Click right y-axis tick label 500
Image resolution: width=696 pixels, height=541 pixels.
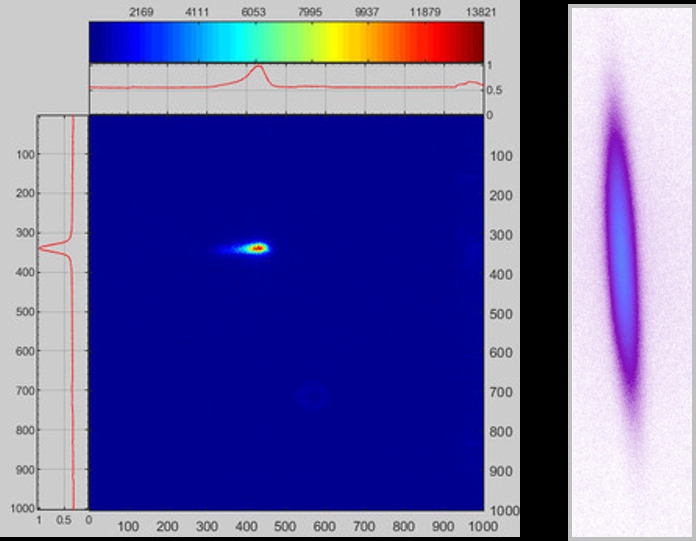(501, 314)
